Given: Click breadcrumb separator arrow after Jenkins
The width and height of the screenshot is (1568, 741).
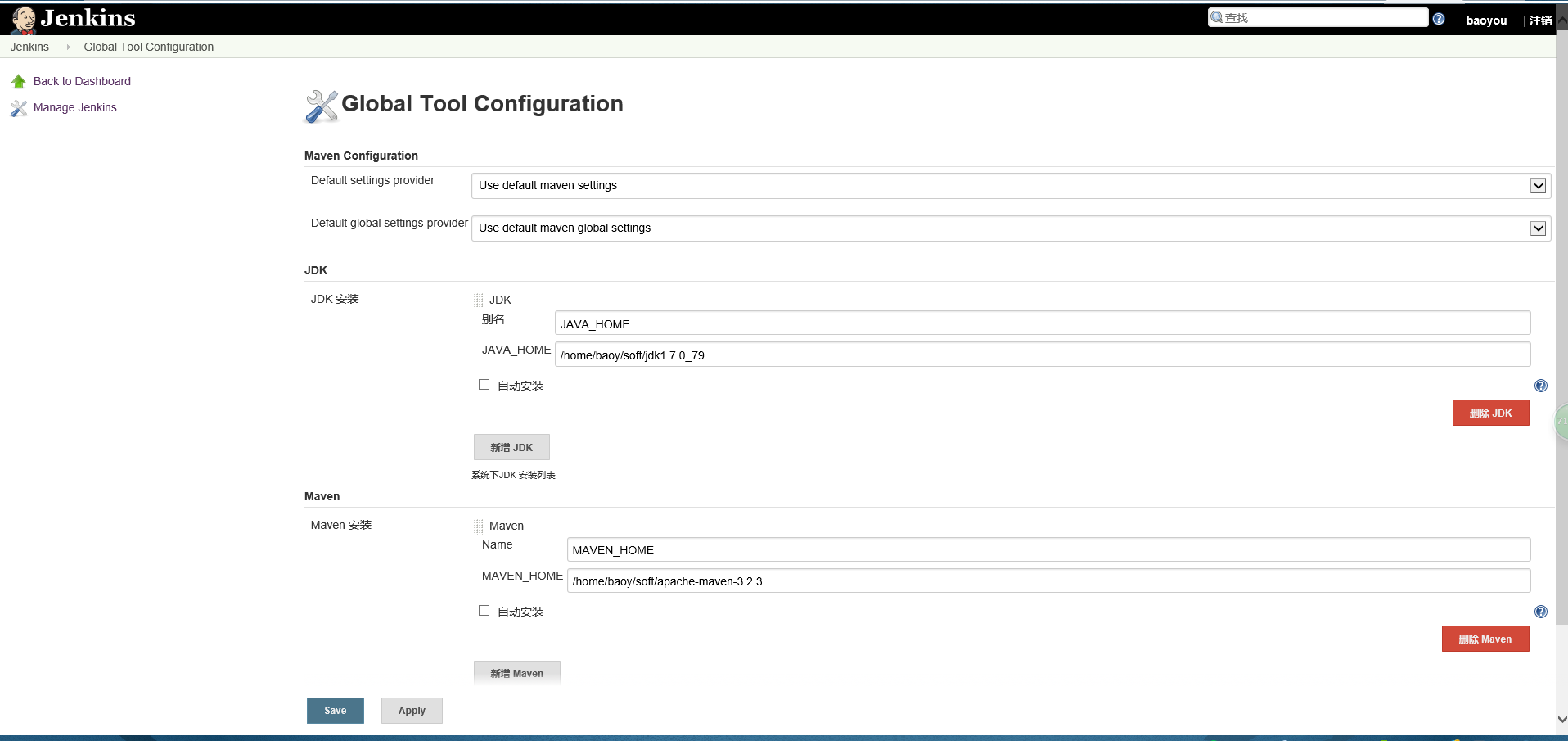Looking at the screenshot, I should click(68, 47).
